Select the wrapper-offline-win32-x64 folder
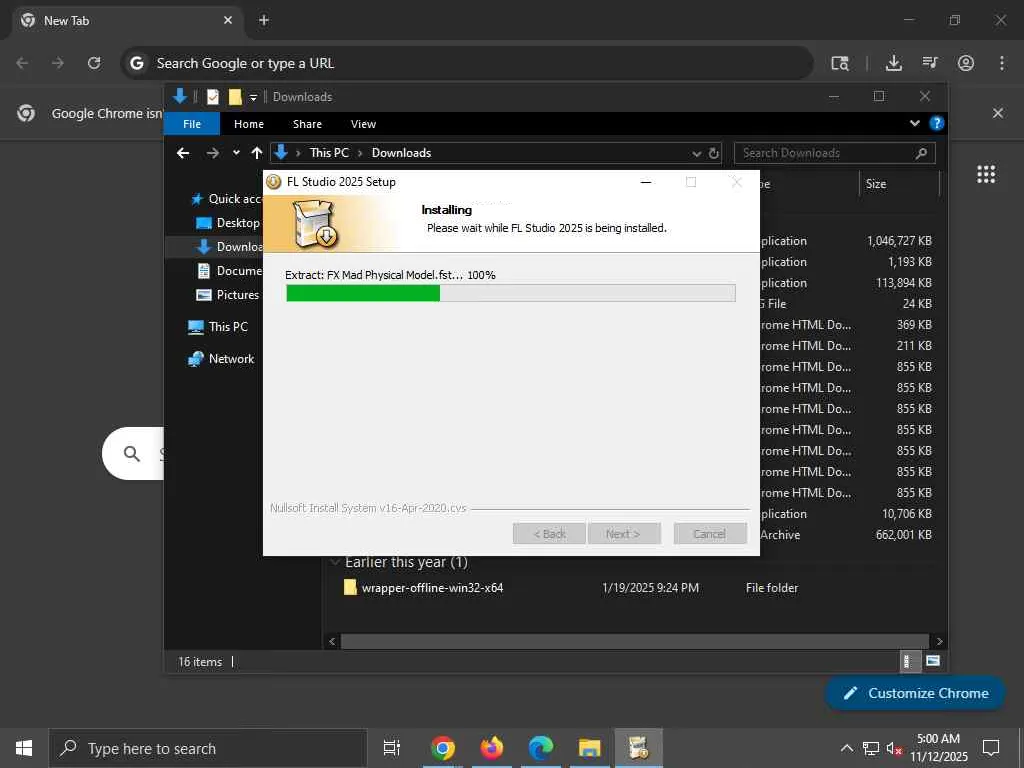 pyautogui.click(x=432, y=588)
